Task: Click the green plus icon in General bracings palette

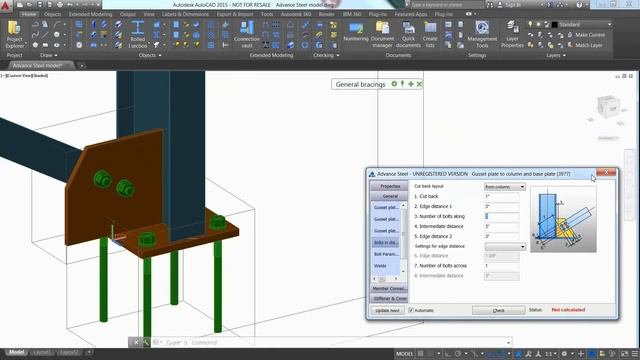Action: pyautogui.click(x=411, y=84)
